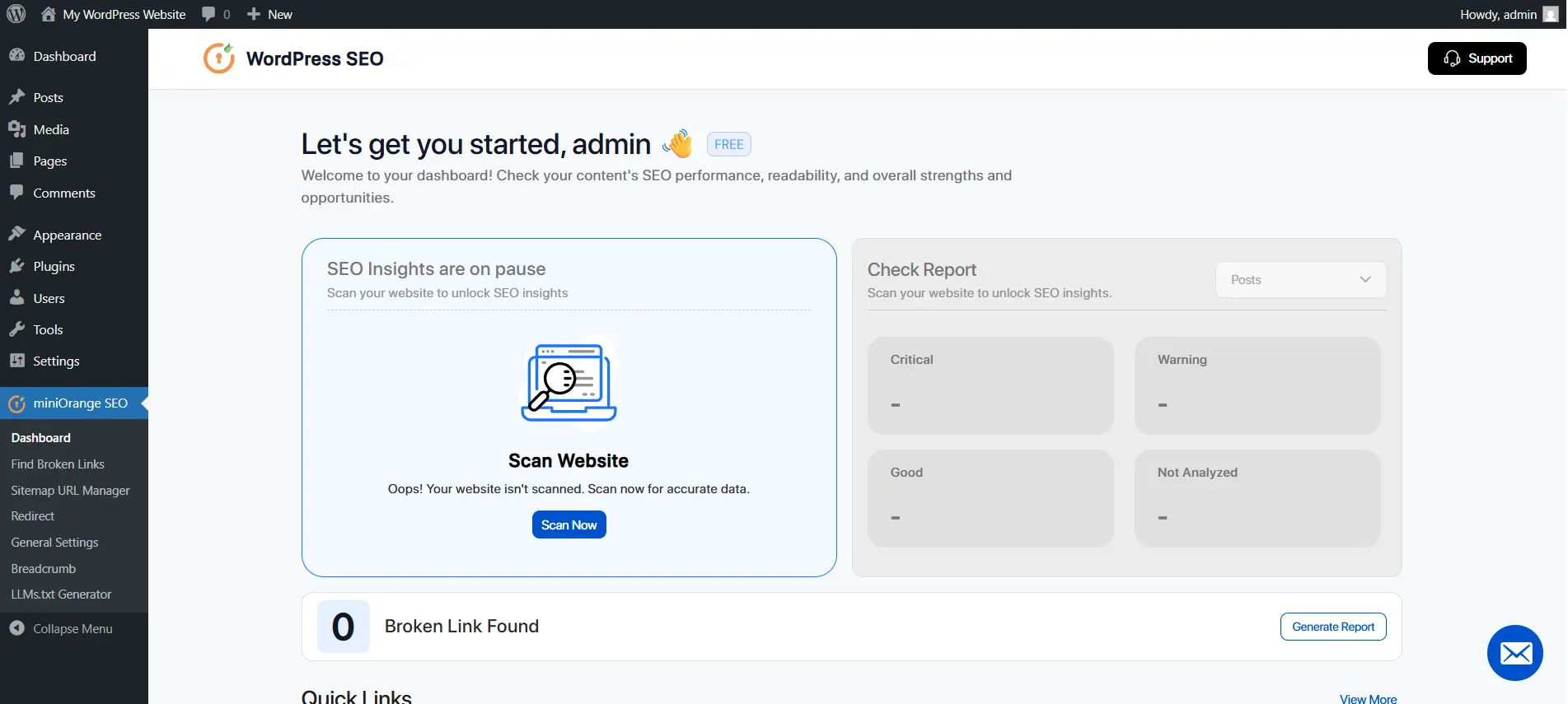Click SEO Insights are on pause heading
The image size is (1568, 704).
point(436,268)
